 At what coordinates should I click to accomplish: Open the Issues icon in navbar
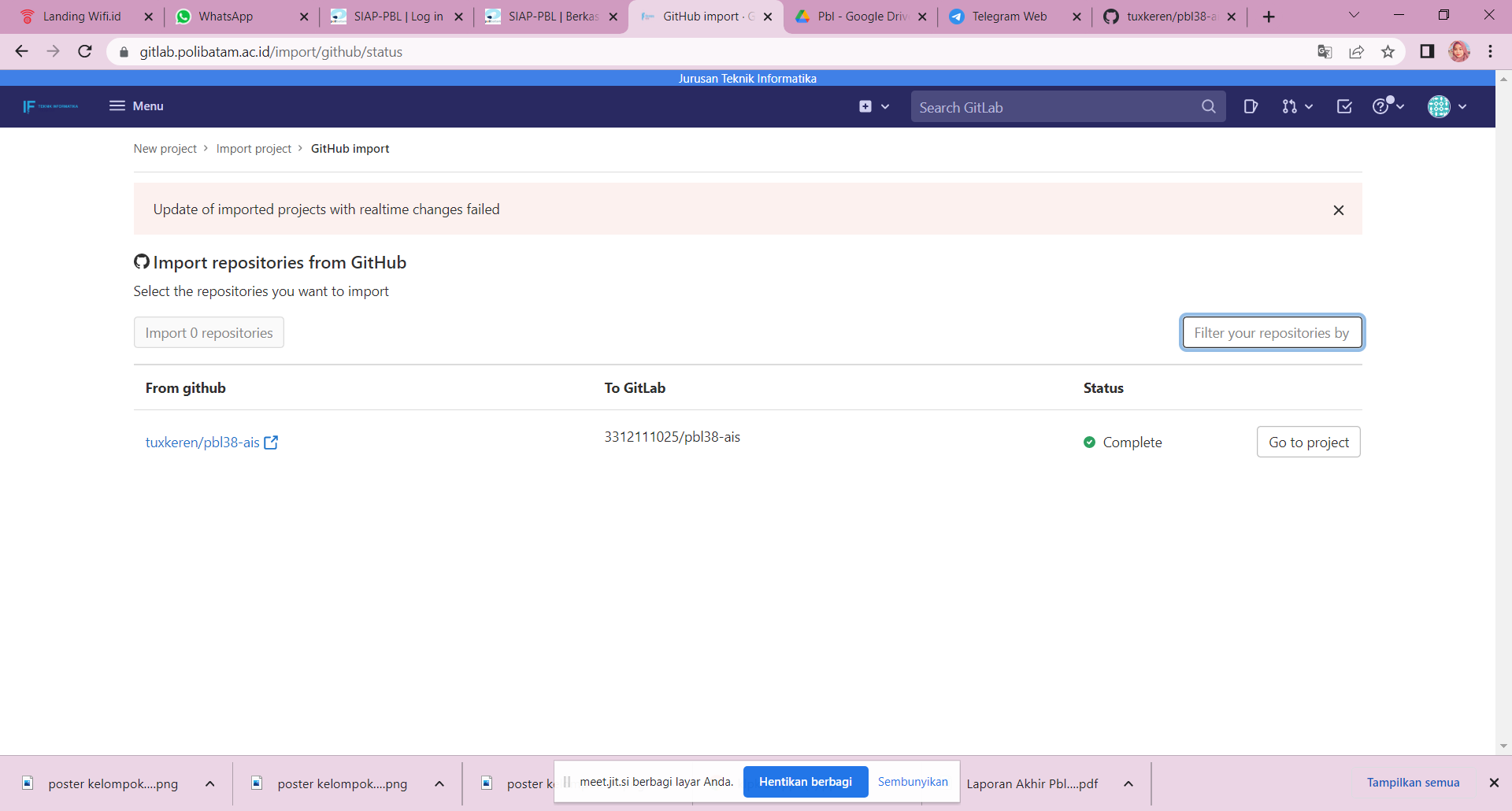[x=1251, y=106]
